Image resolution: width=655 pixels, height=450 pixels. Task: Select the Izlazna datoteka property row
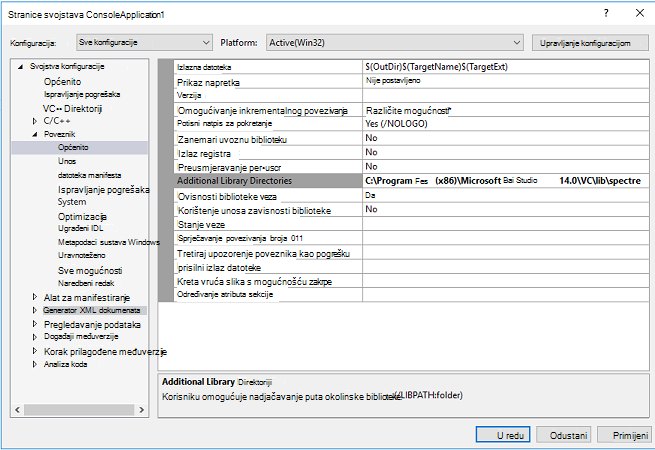click(411, 67)
